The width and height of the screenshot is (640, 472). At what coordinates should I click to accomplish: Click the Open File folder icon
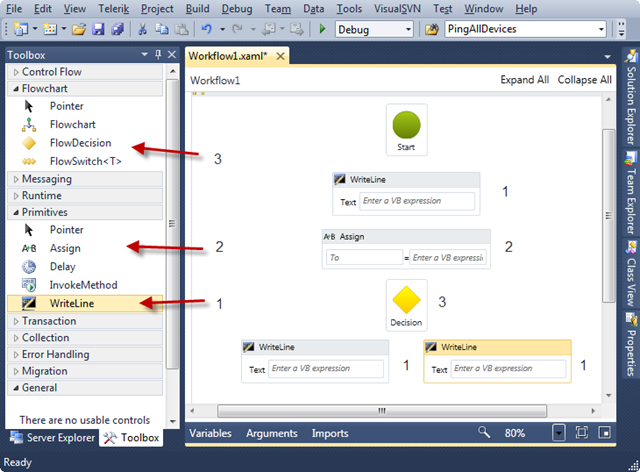tap(79, 29)
